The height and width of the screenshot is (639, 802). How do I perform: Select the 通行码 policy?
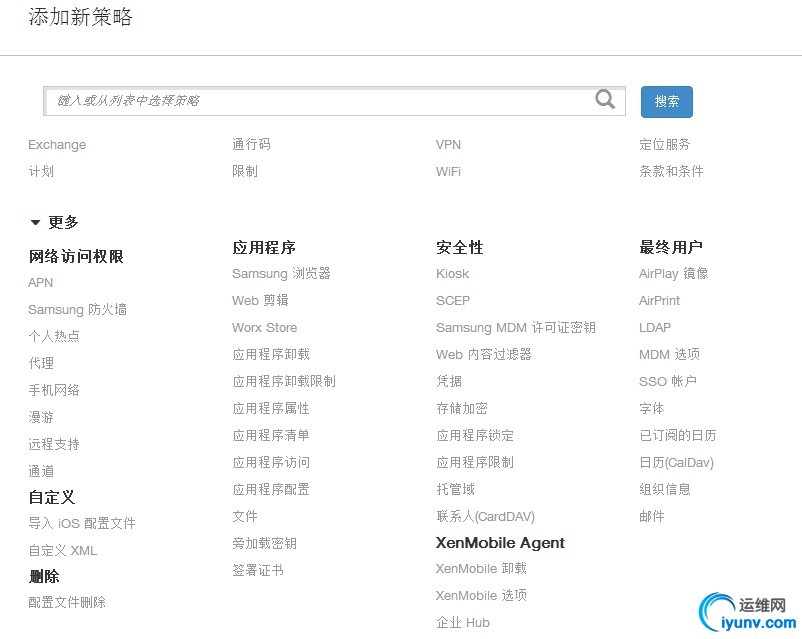251,144
